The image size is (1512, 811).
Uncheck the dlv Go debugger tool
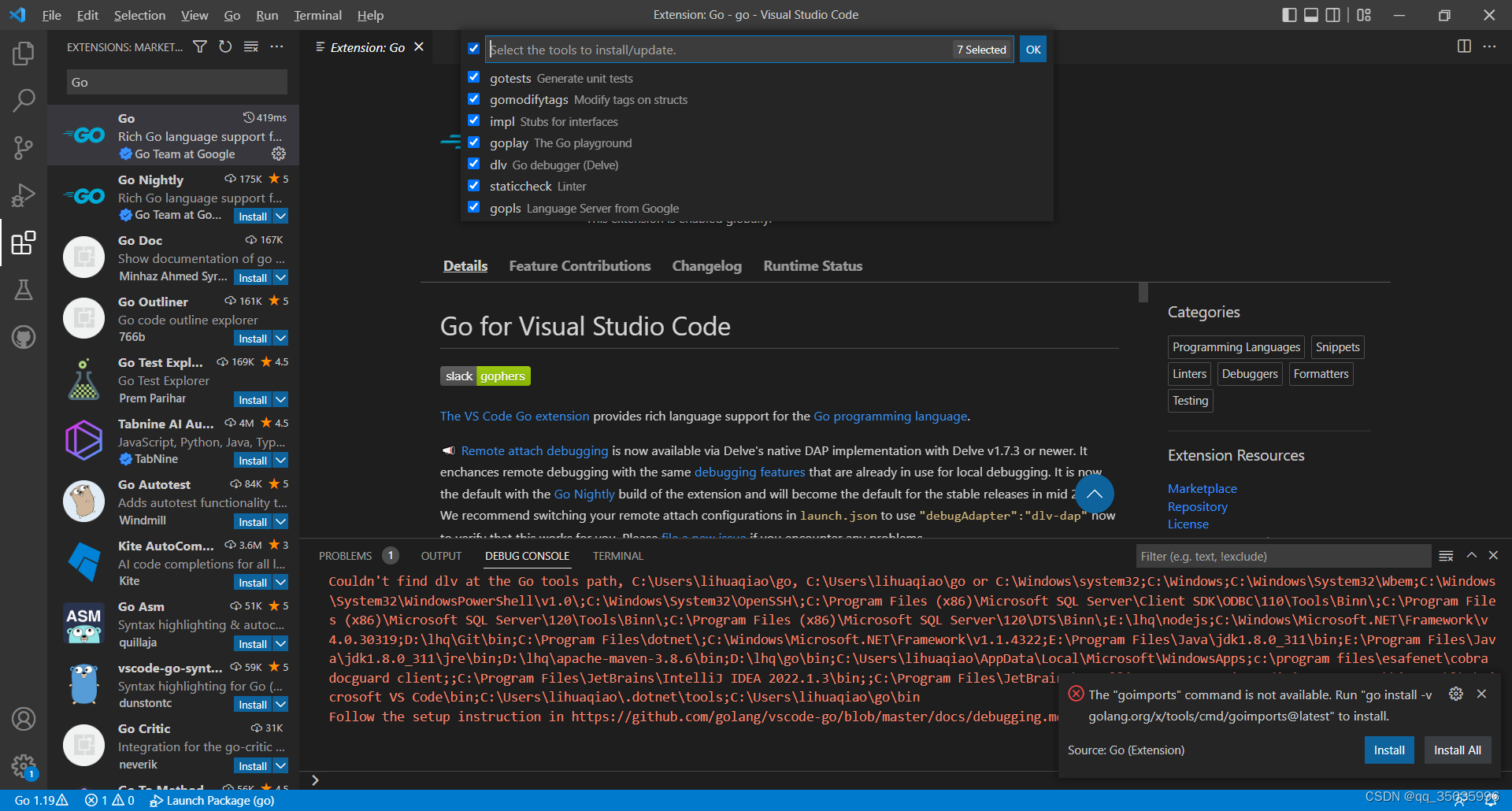pyautogui.click(x=473, y=164)
